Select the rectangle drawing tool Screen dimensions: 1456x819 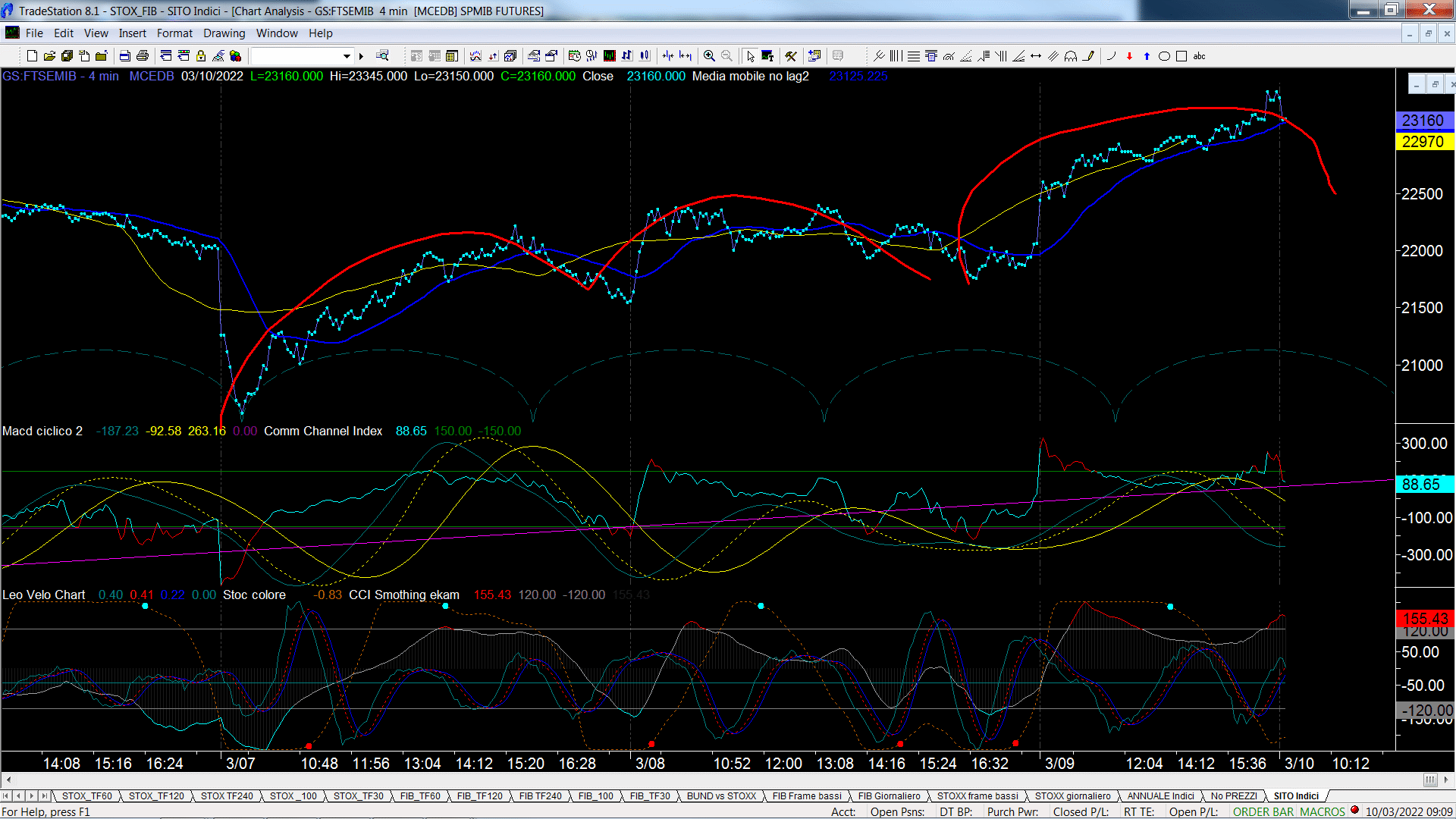point(1181,56)
